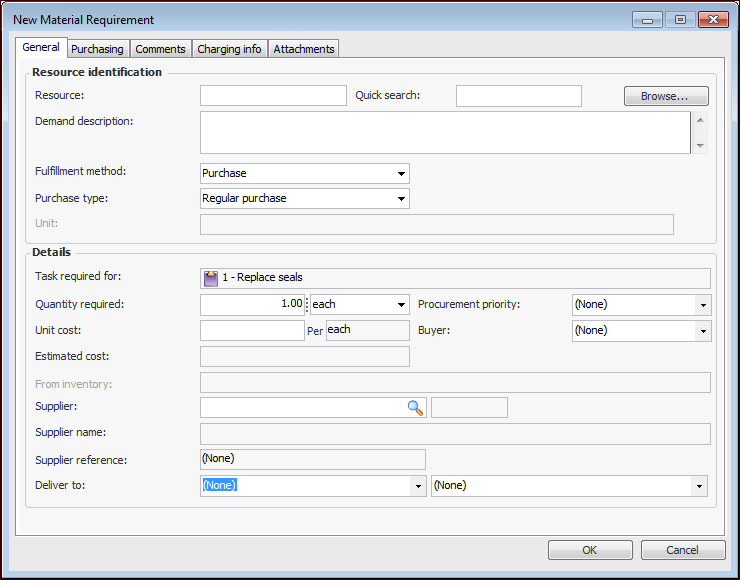Click the Demand description text area
This screenshot has height=580, width=740.
pyautogui.click(x=445, y=132)
